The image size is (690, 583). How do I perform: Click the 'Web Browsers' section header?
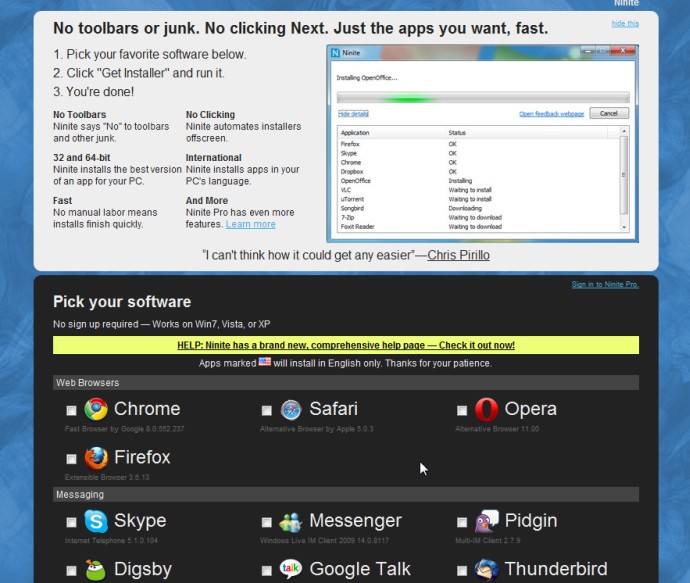[x=346, y=383]
